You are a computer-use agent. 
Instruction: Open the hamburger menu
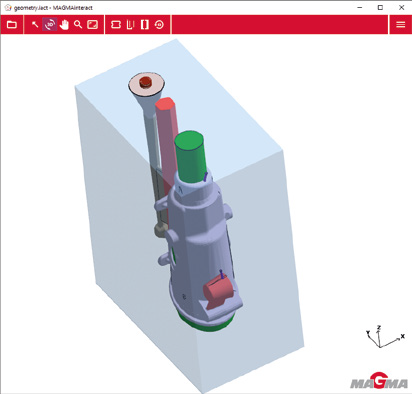click(x=401, y=25)
